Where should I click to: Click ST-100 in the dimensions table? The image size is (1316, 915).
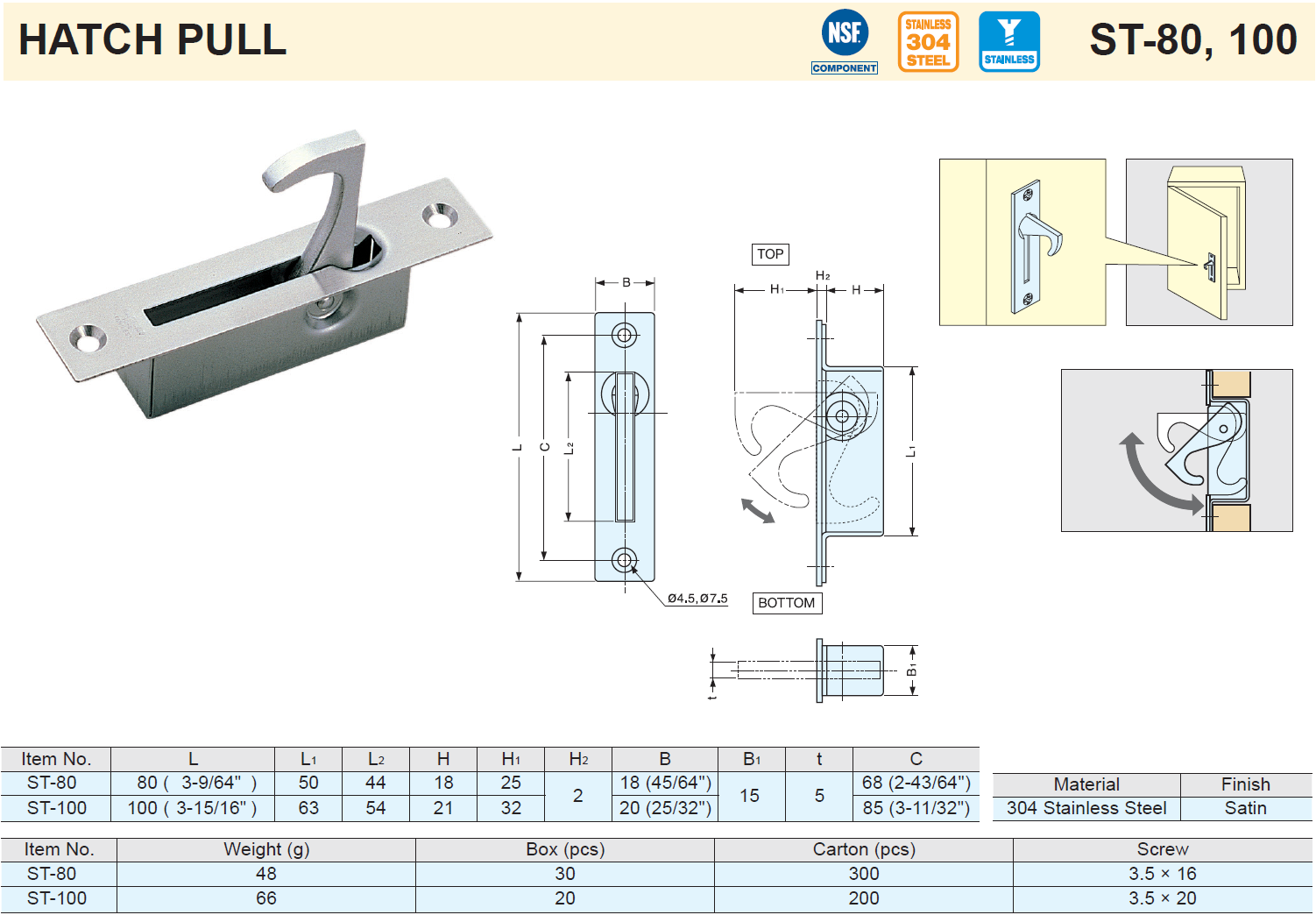57,808
